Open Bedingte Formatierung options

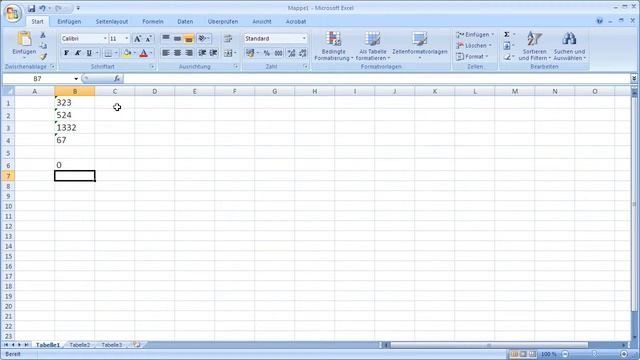[x=333, y=46]
